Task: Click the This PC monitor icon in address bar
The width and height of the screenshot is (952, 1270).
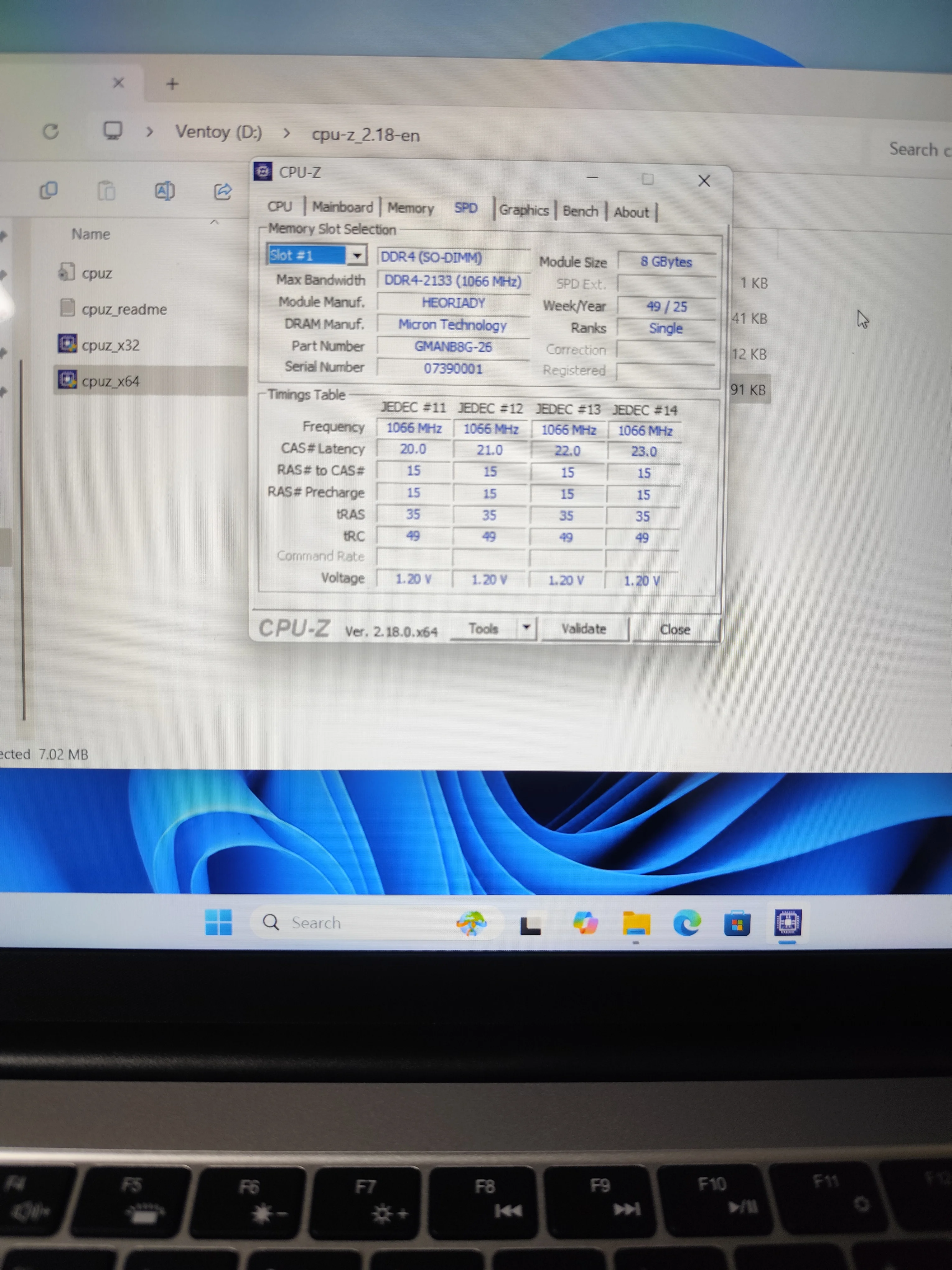Action: (113, 131)
